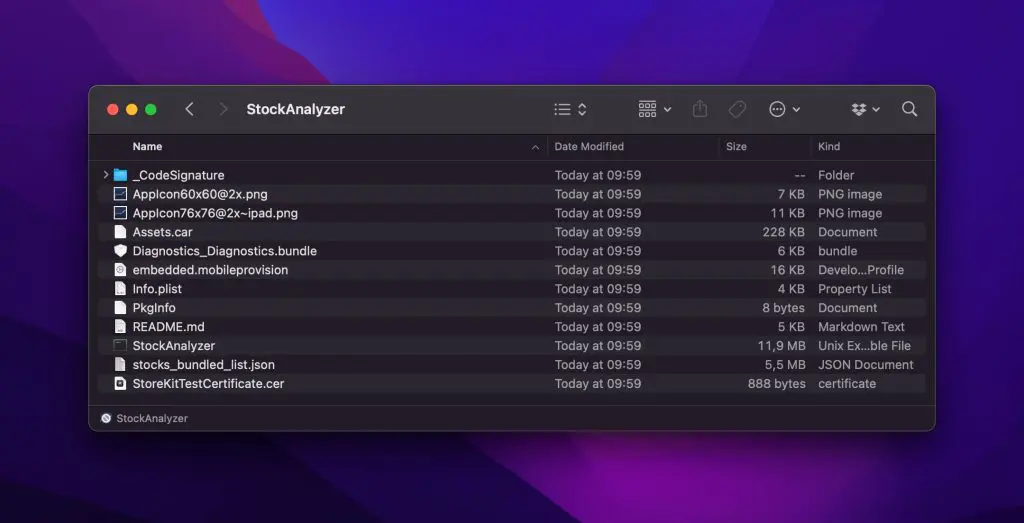Click the PkgInfo document icon
Viewport: 1024px width, 523px height.
click(x=120, y=308)
